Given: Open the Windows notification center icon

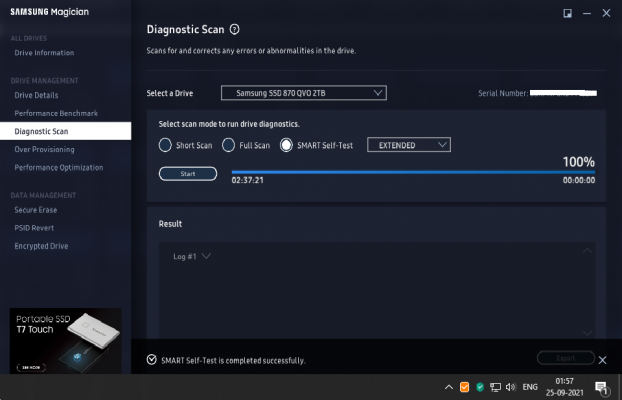Looking at the screenshot, I should [x=601, y=388].
